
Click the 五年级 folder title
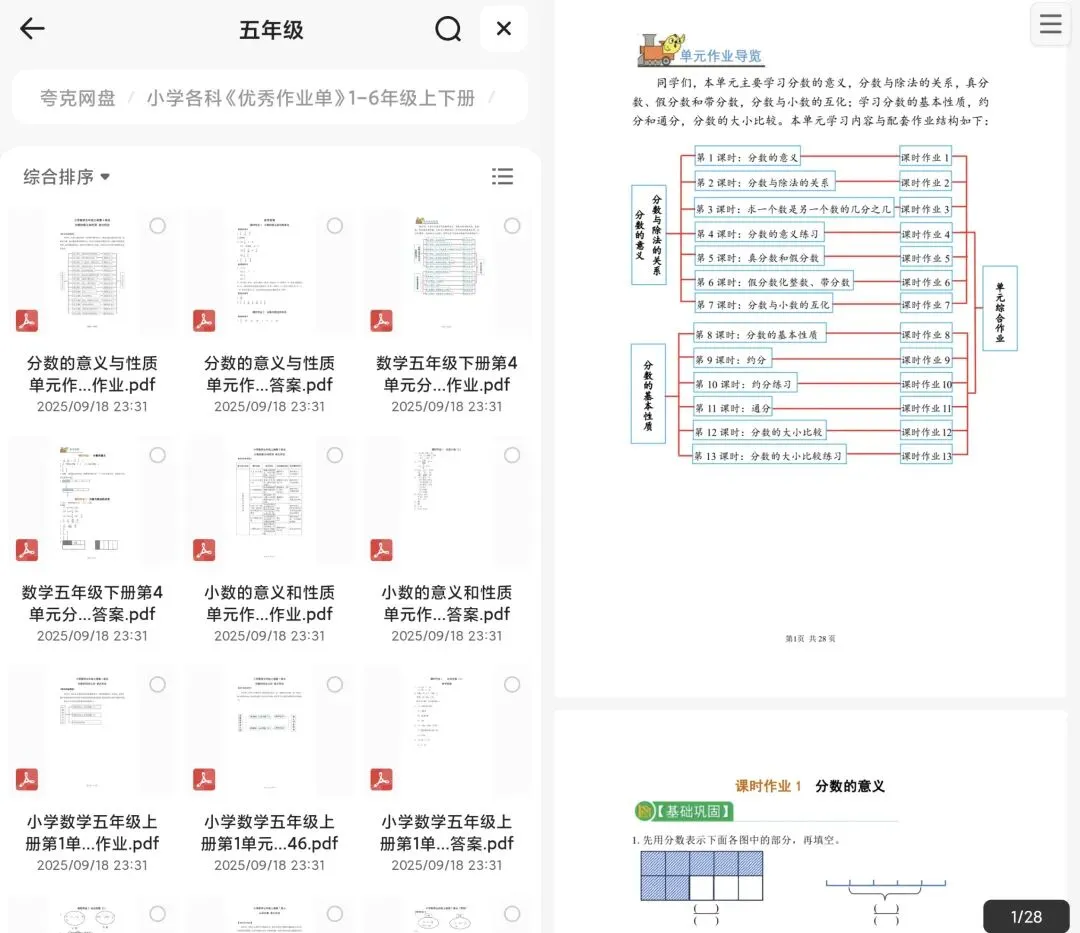pos(271,30)
